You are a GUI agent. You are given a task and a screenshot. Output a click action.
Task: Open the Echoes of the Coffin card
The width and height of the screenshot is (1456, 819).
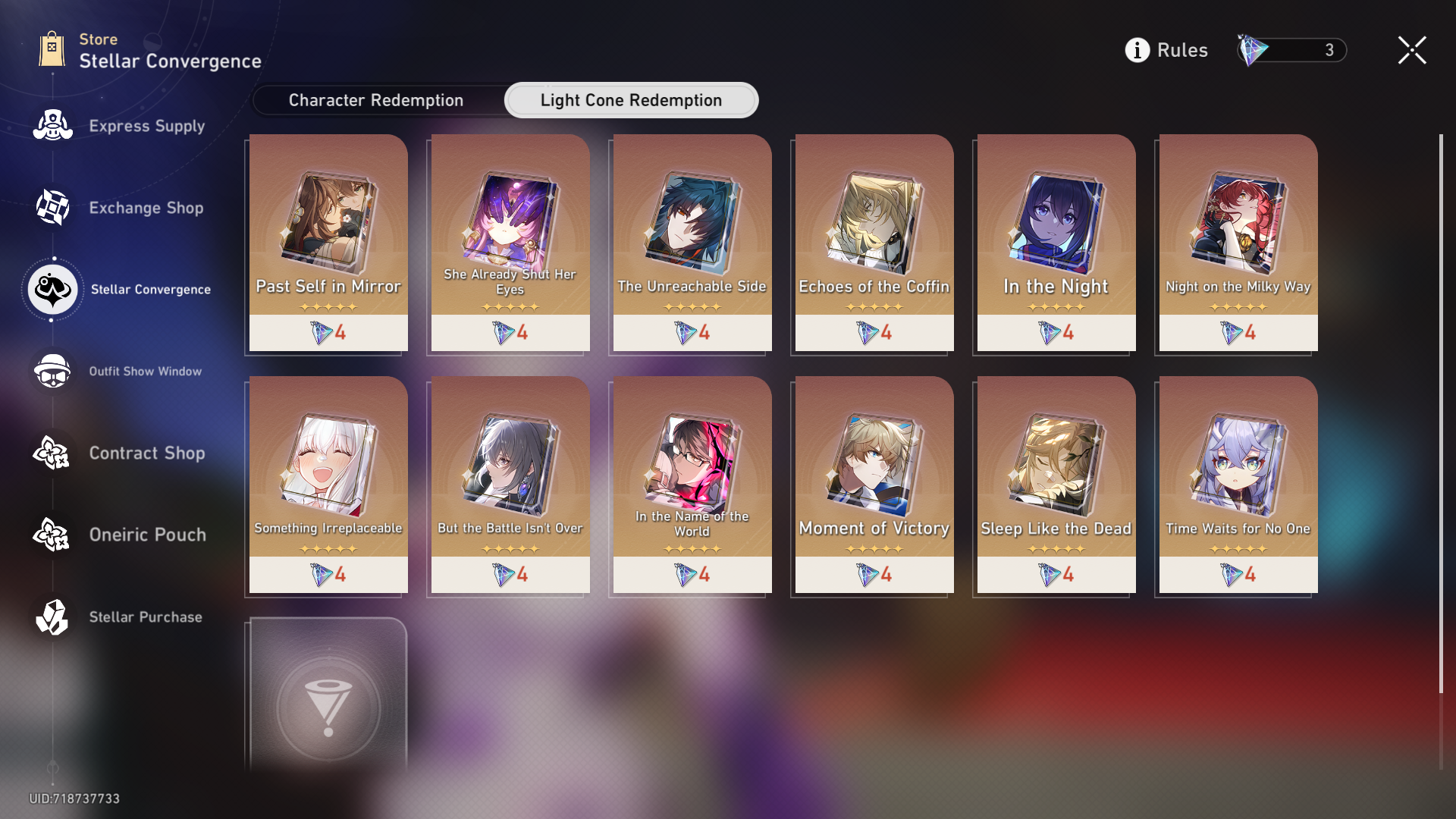tap(874, 243)
